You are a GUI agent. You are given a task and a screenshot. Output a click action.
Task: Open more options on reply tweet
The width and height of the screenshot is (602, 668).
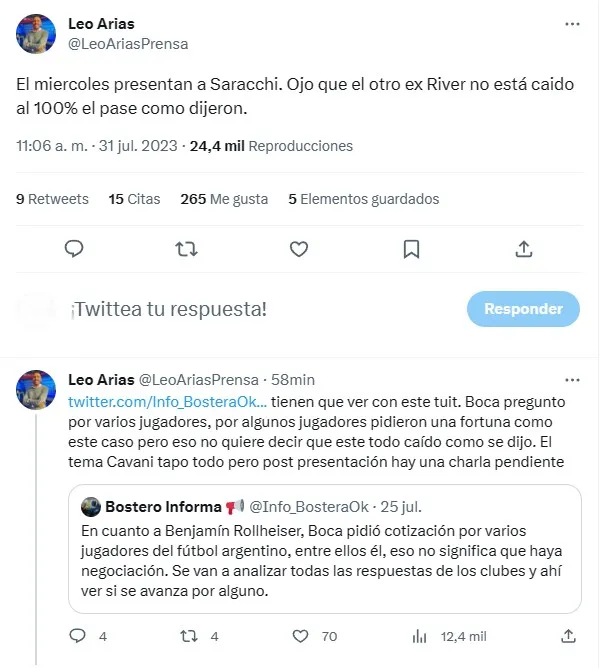[x=571, y=380]
